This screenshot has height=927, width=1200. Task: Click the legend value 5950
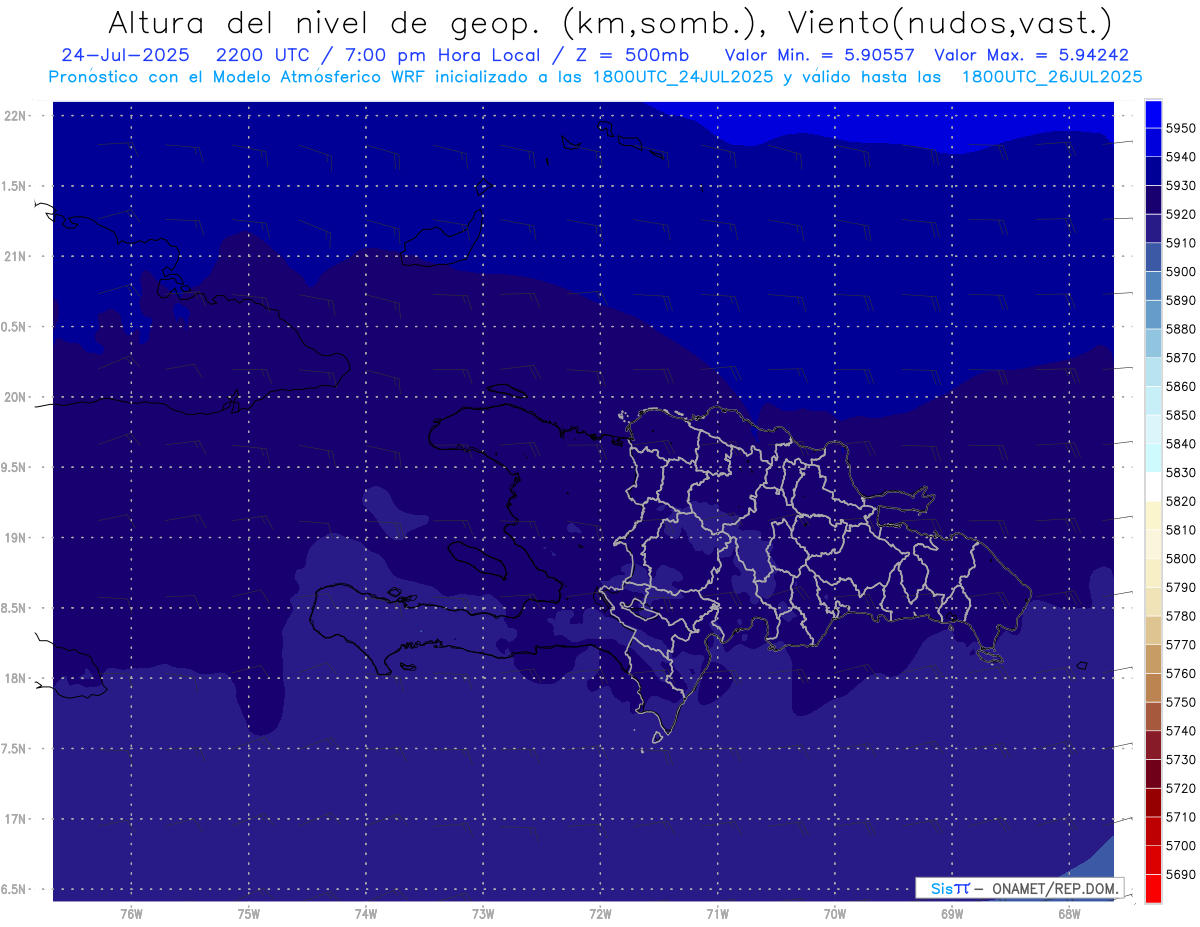coord(1181,128)
